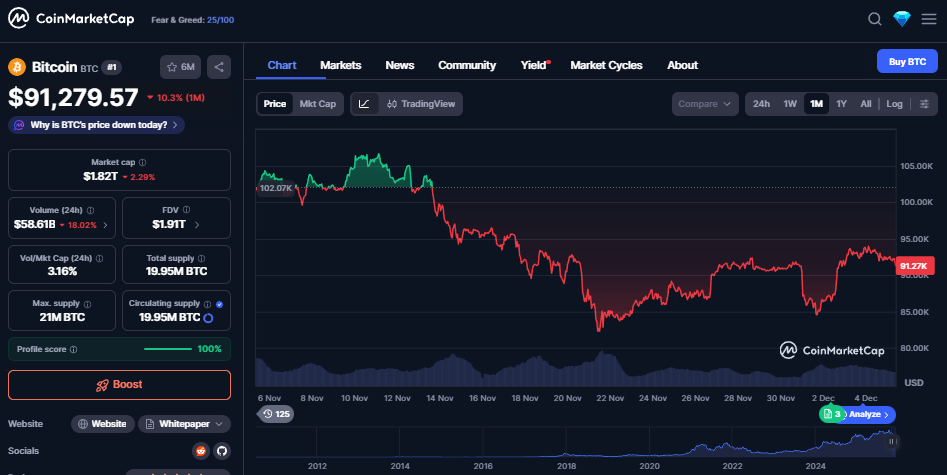Image resolution: width=947 pixels, height=475 pixels.
Task: Add Bitcoin to watchlist star button
Action: [181, 67]
